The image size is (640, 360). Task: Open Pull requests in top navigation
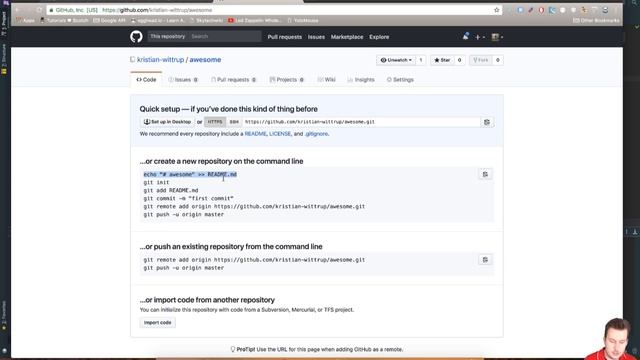(284, 37)
